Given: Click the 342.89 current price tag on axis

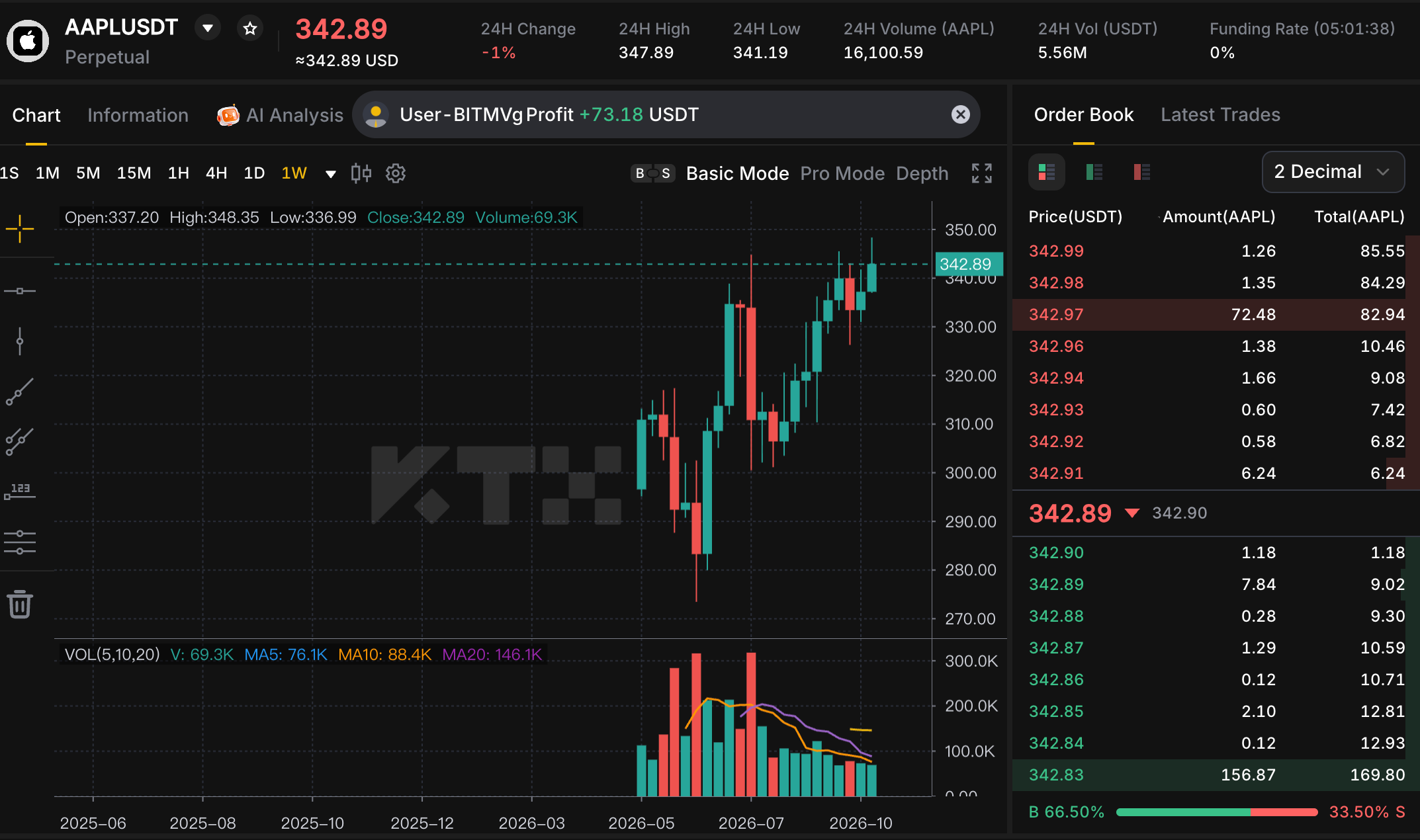Looking at the screenshot, I should click(968, 264).
